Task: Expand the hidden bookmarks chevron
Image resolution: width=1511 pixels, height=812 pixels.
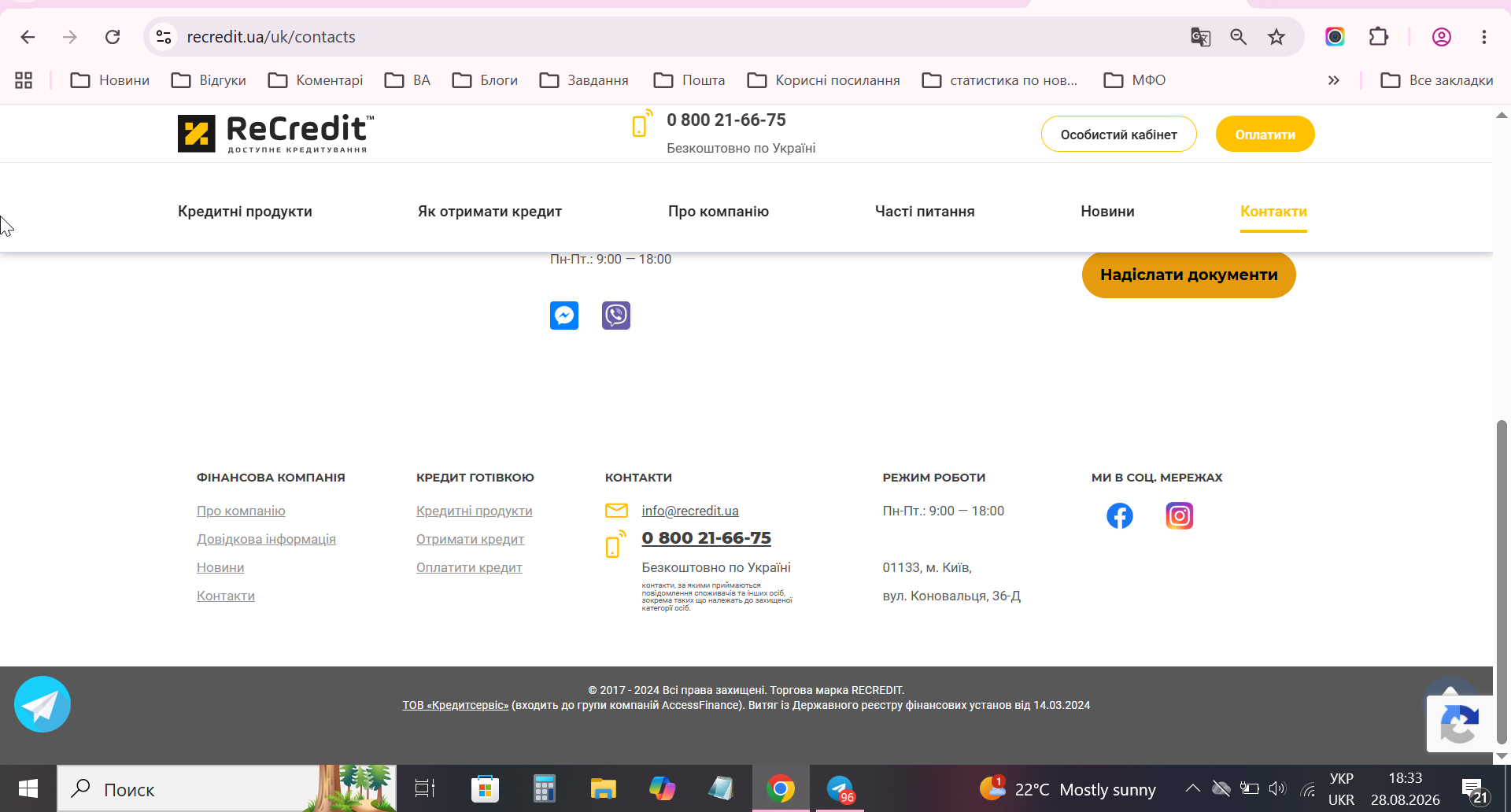Action: tap(1334, 80)
